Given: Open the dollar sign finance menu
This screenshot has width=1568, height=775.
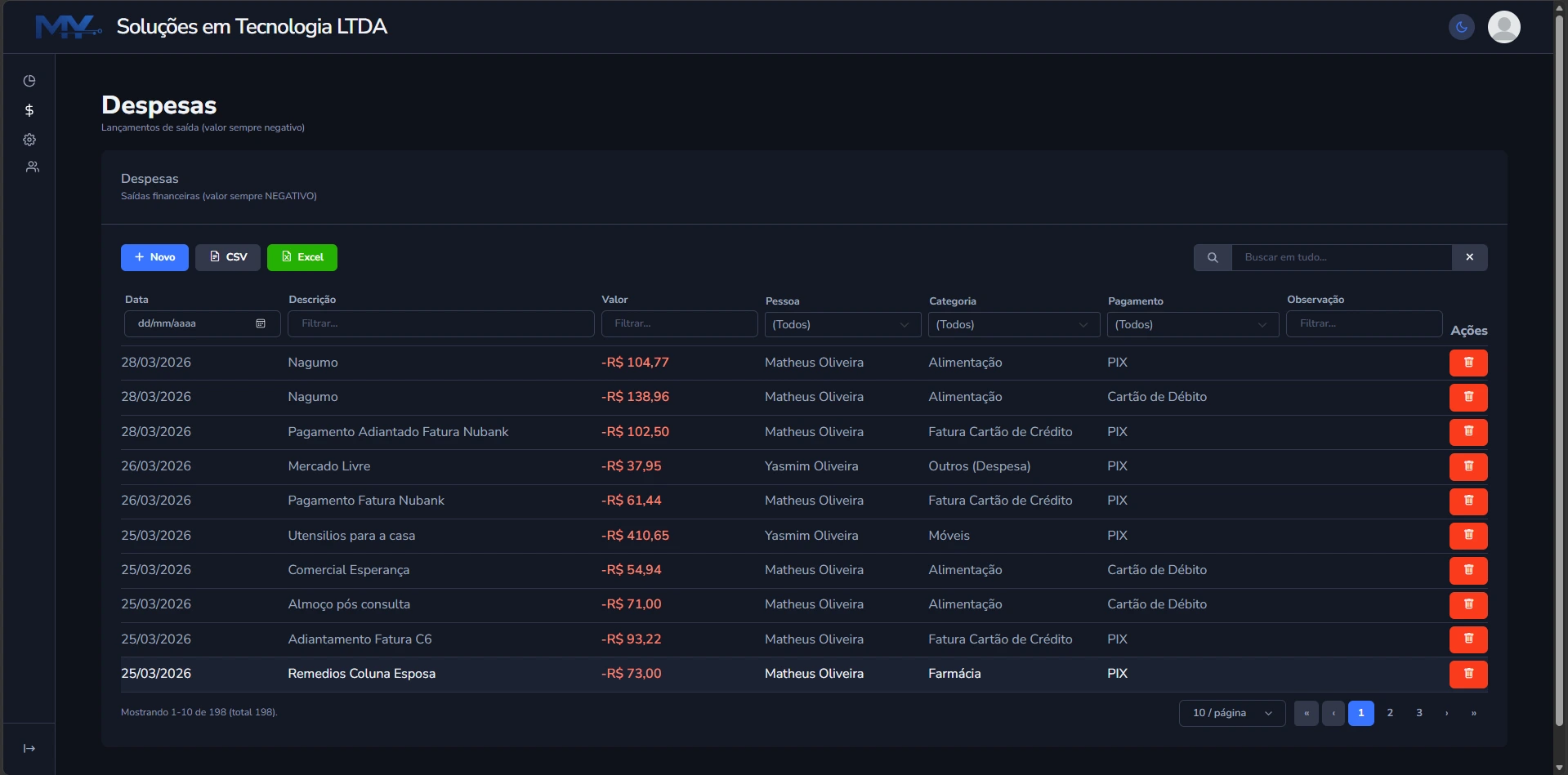Looking at the screenshot, I should click(29, 110).
